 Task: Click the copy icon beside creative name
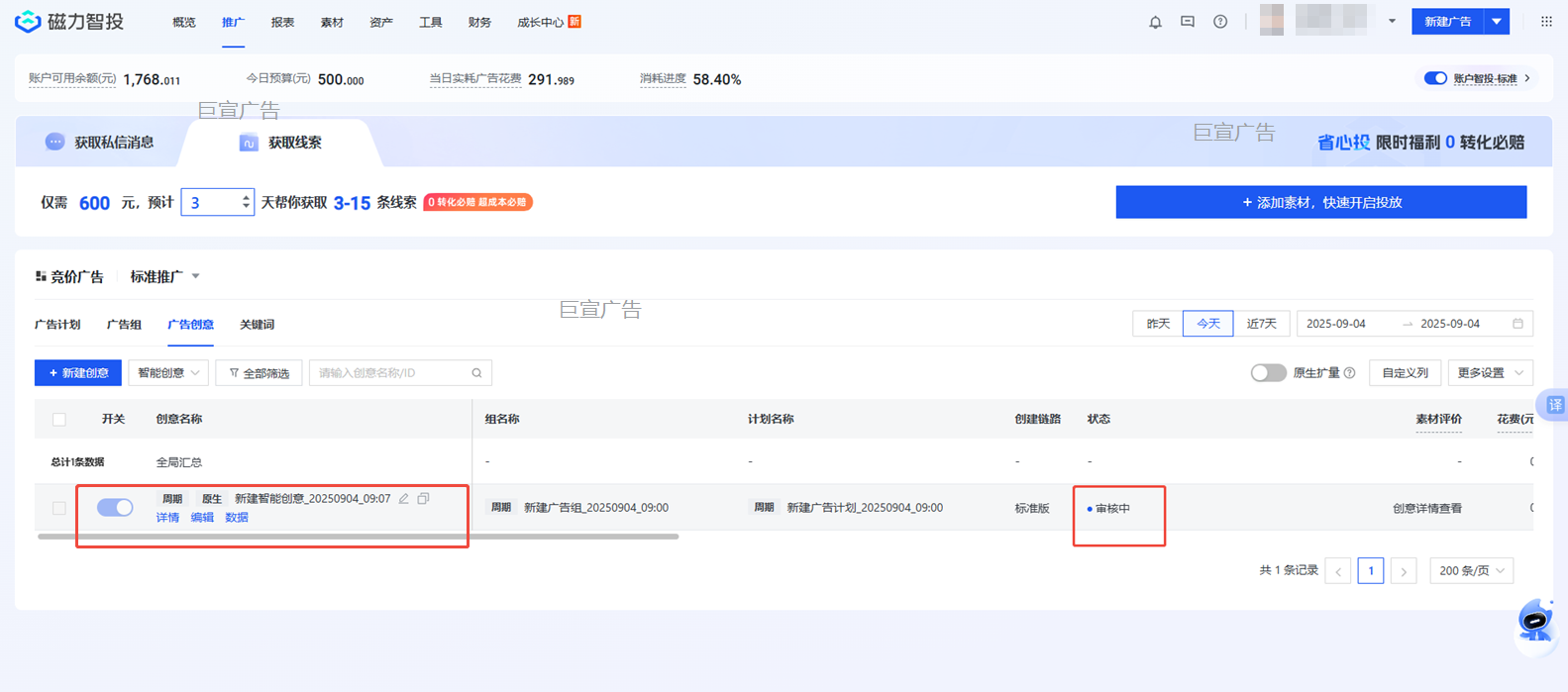pos(424,499)
